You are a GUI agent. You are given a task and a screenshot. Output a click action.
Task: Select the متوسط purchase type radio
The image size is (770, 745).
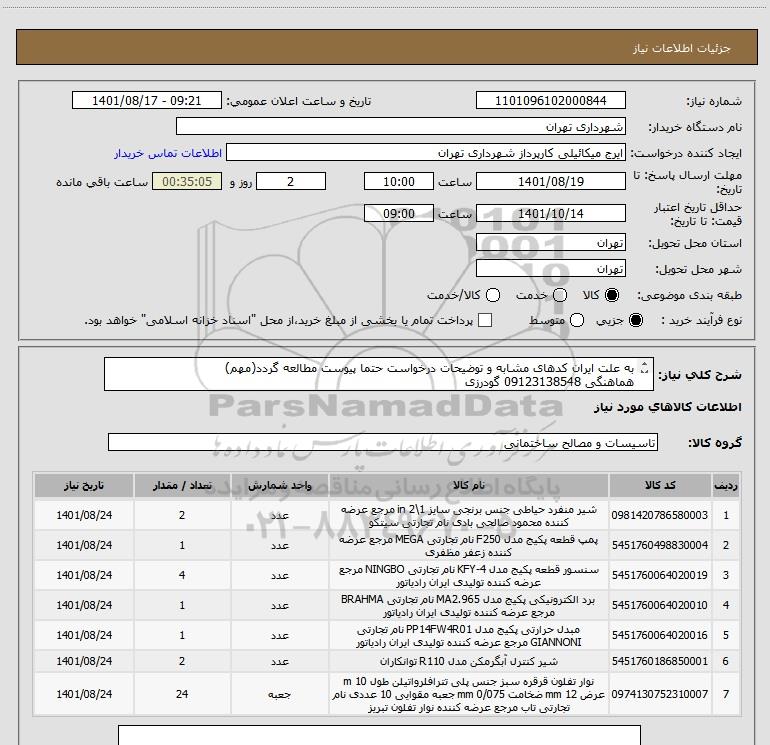coord(577,320)
